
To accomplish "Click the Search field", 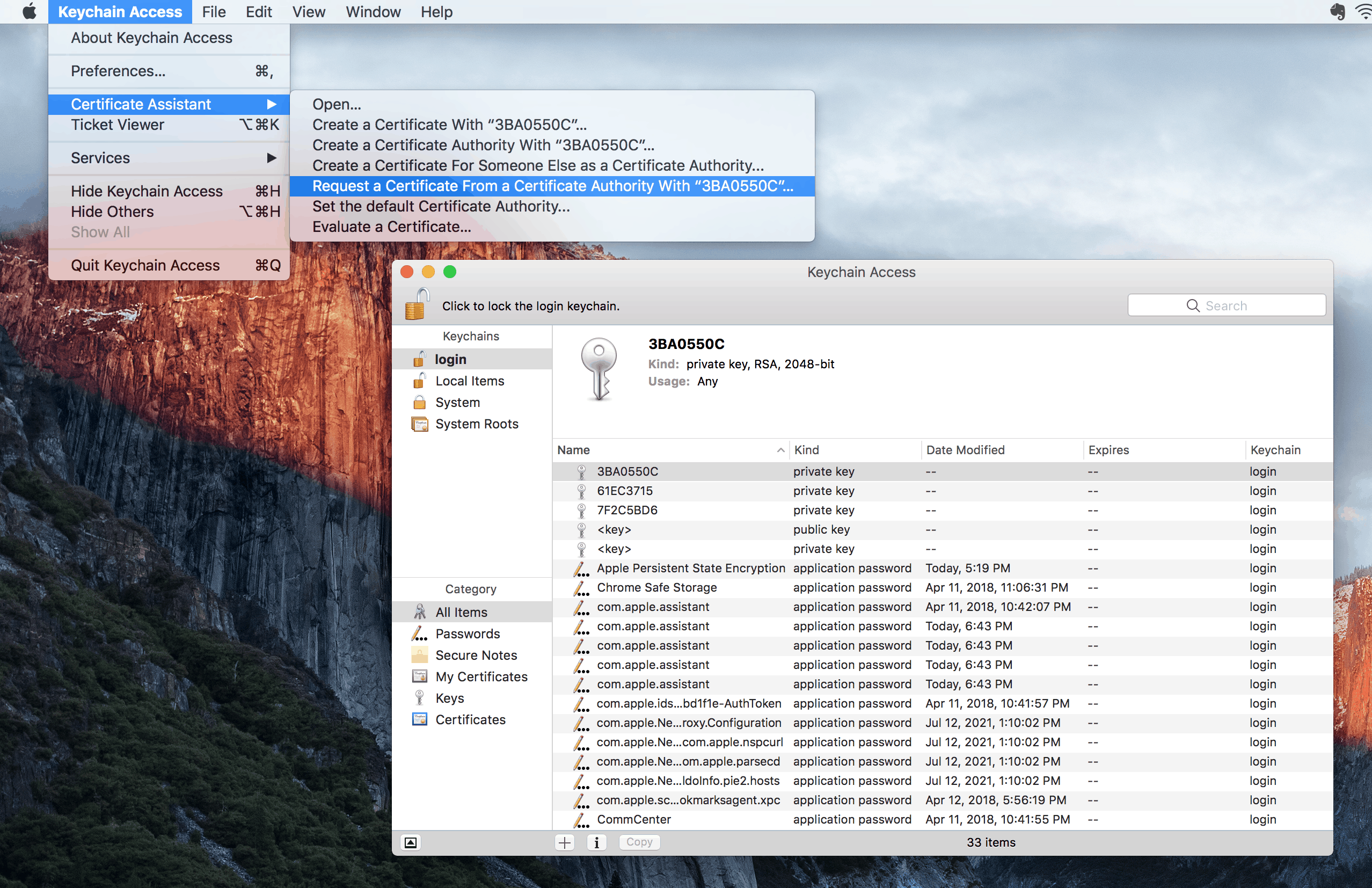I will pyautogui.click(x=1226, y=305).
